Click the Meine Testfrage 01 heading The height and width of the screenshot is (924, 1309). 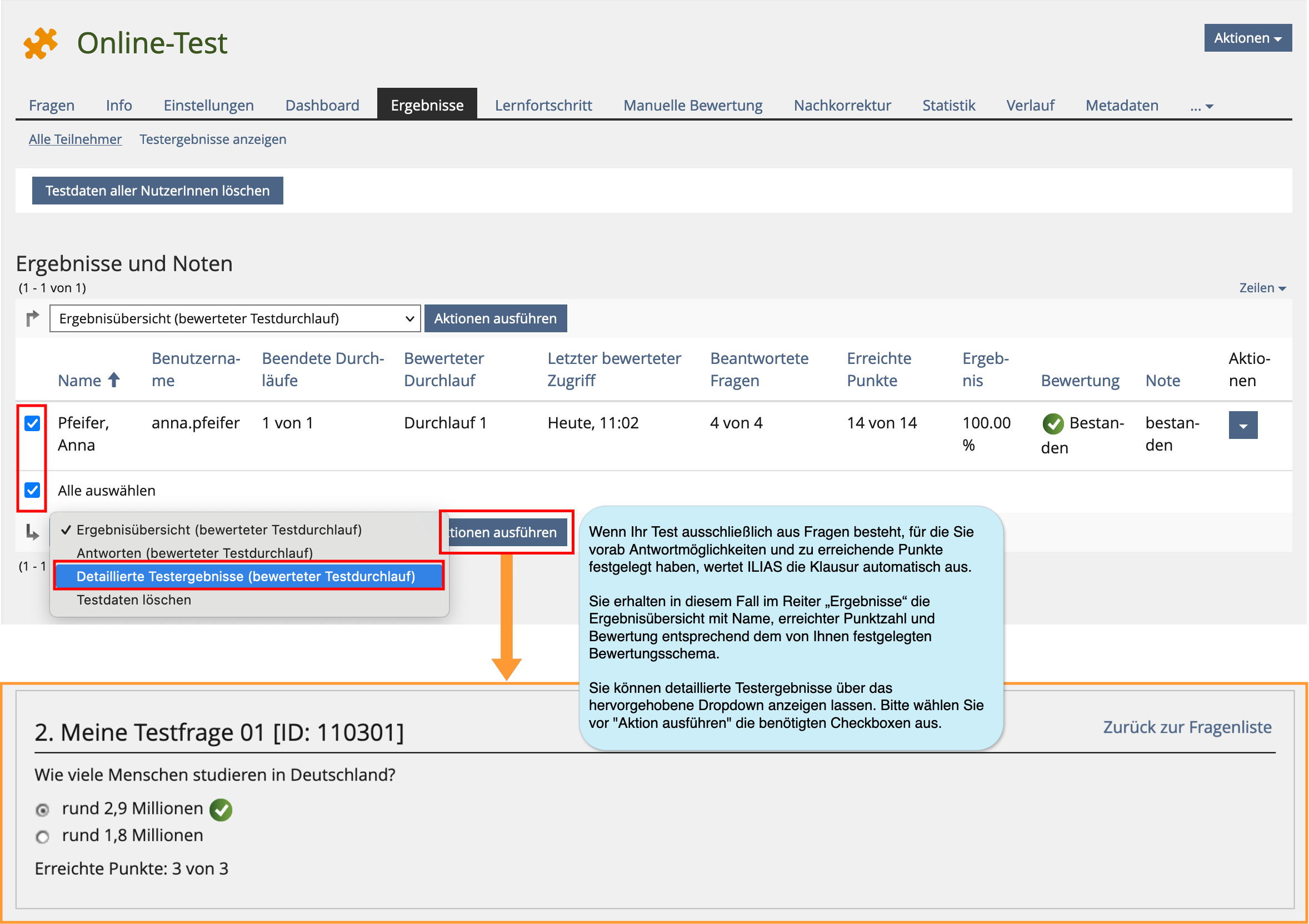pos(219,732)
